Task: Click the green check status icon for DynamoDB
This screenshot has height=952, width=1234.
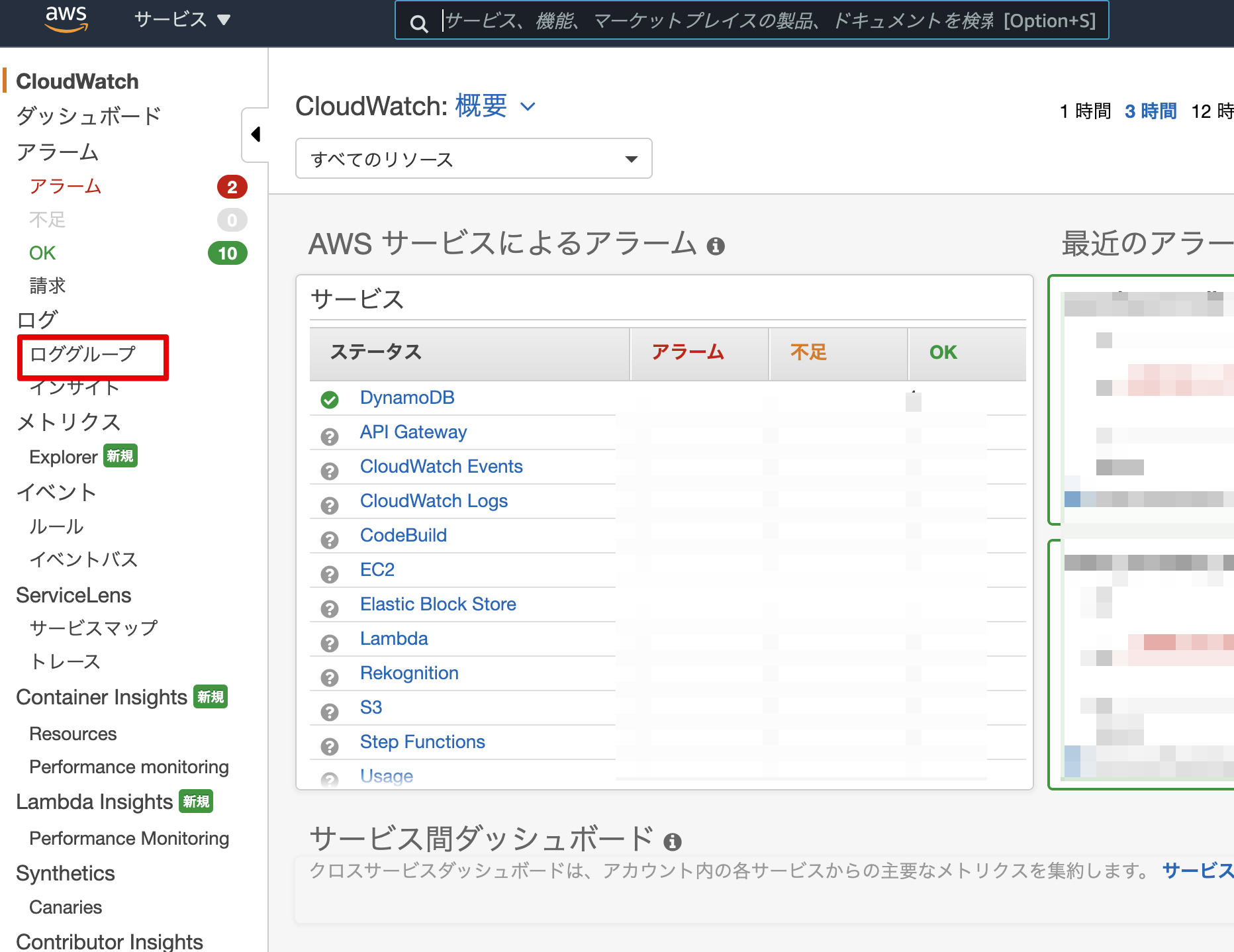Action: click(330, 399)
